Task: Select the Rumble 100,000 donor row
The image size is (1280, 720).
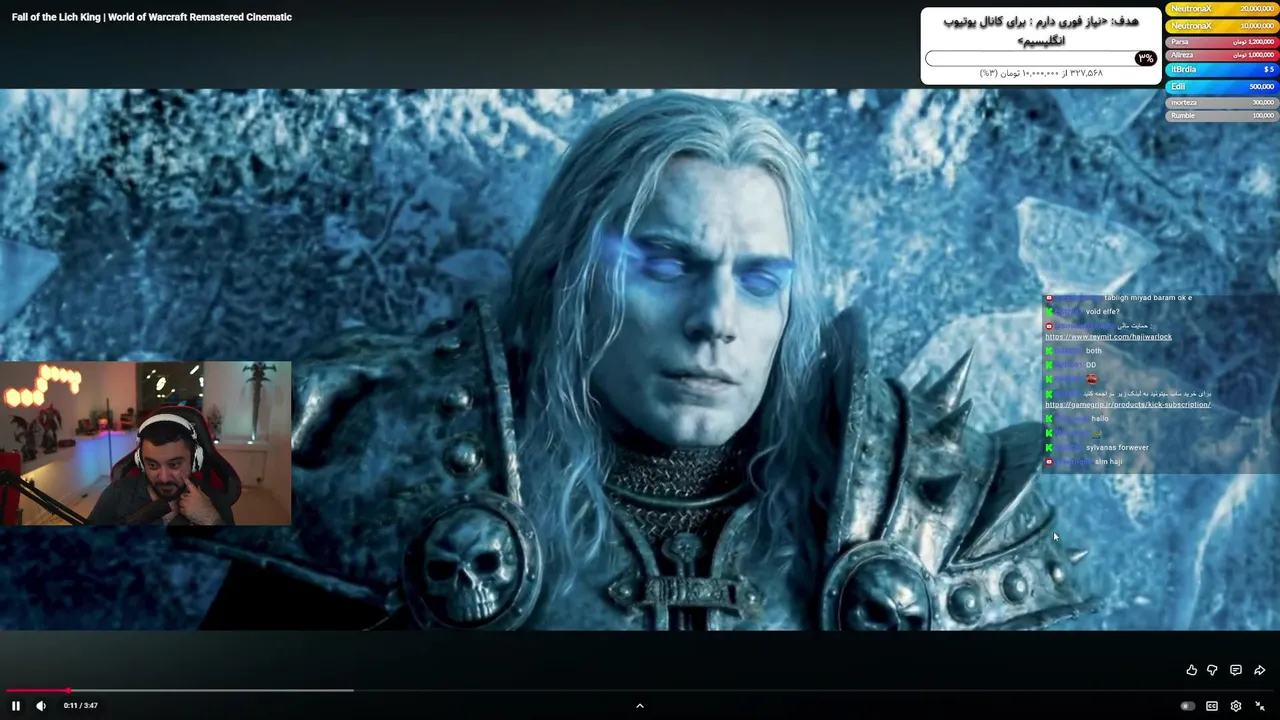Action: pyautogui.click(x=1222, y=116)
